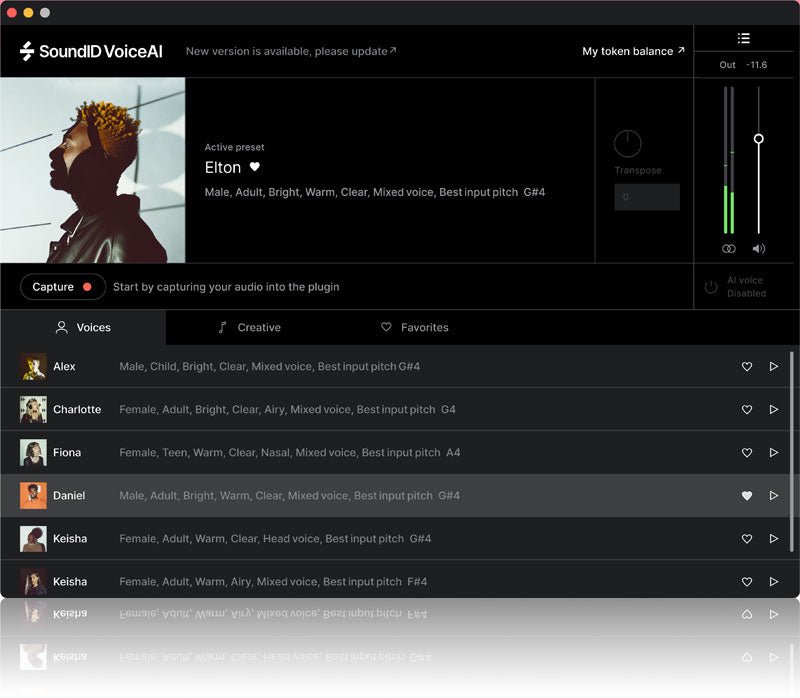Select the Alex avatar thumbnail
This screenshot has width=800, height=698.
[33, 366]
